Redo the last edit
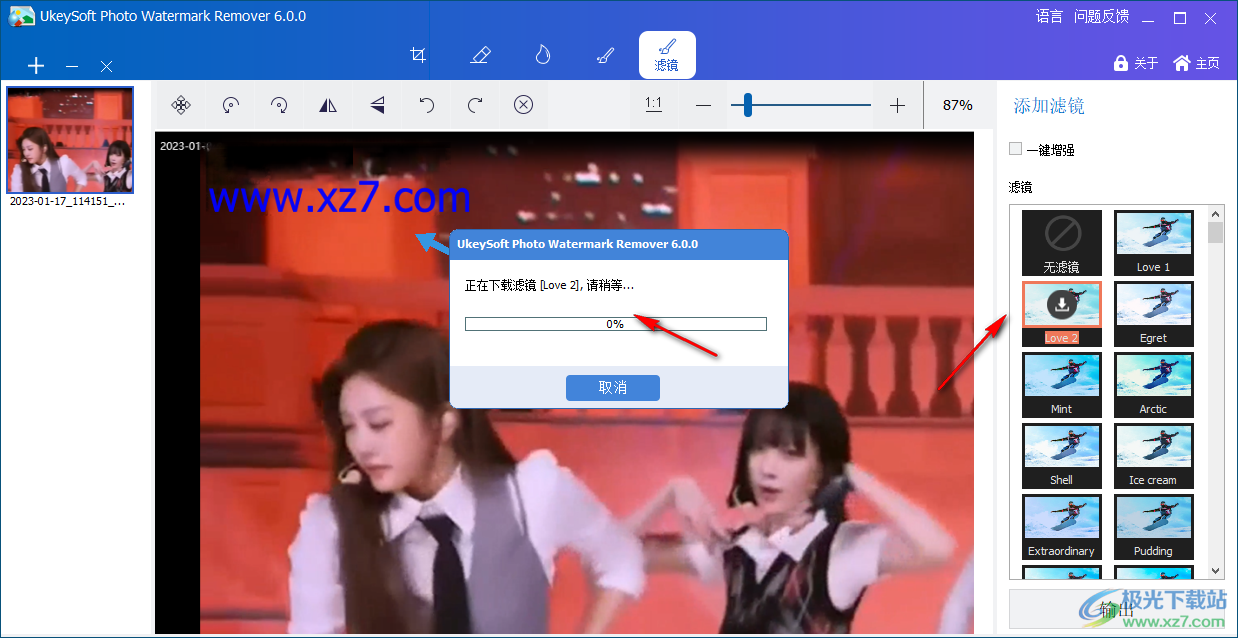Viewport: 1238px width, 638px height. pos(475,105)
